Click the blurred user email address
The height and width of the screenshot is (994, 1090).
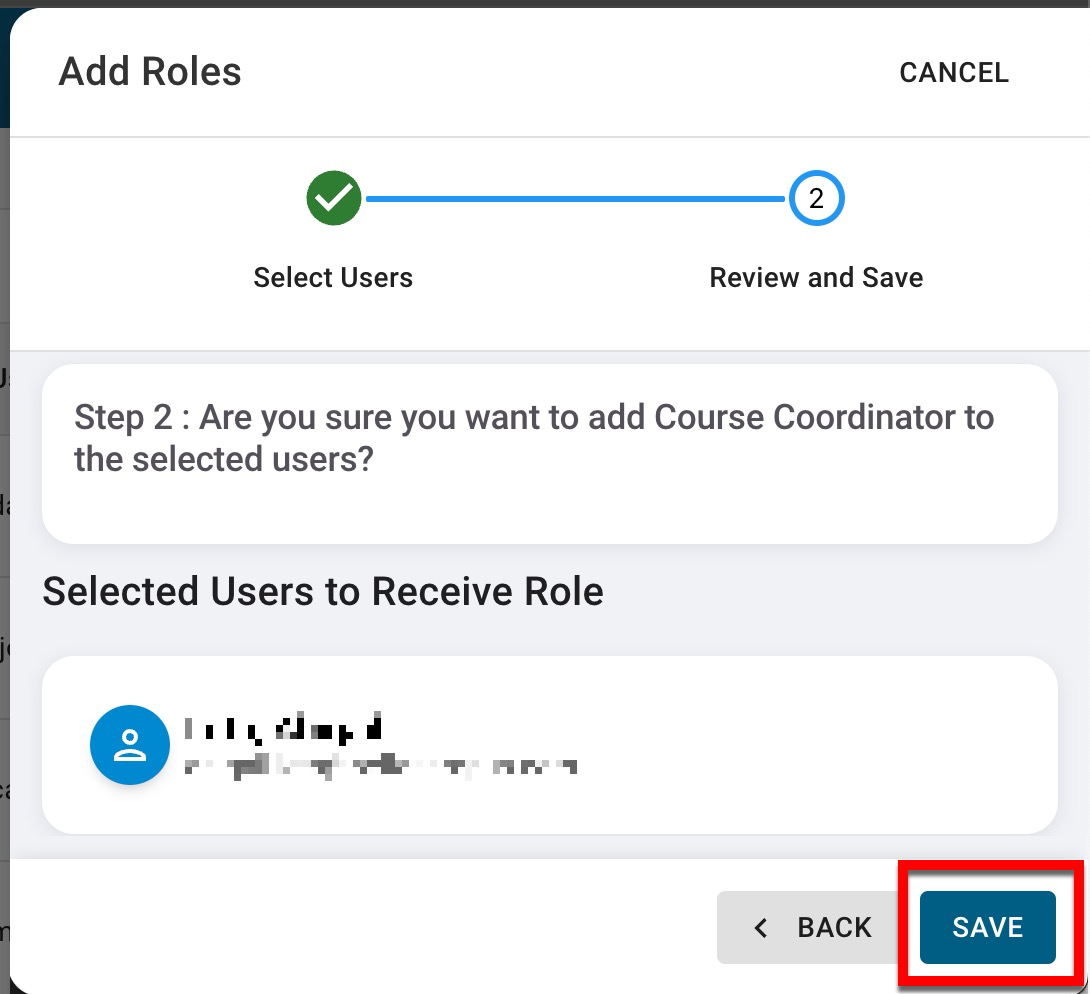point(380,767)
